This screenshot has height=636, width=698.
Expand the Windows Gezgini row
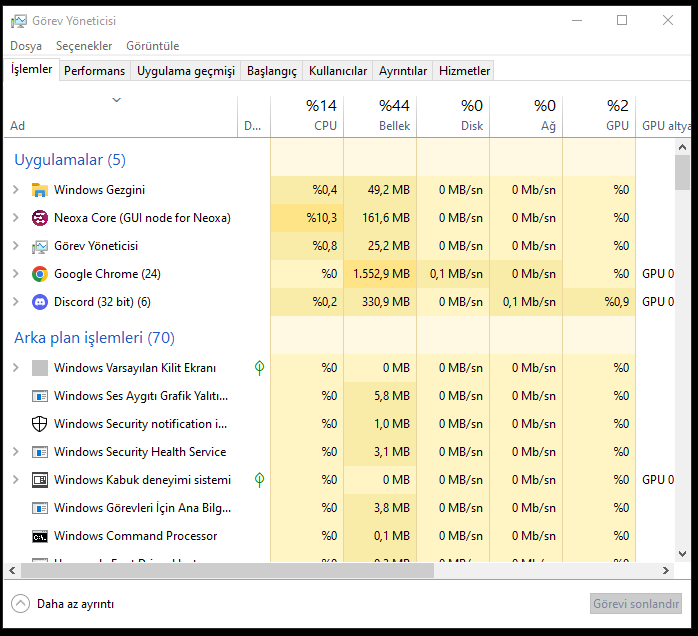tap(15, 190)
